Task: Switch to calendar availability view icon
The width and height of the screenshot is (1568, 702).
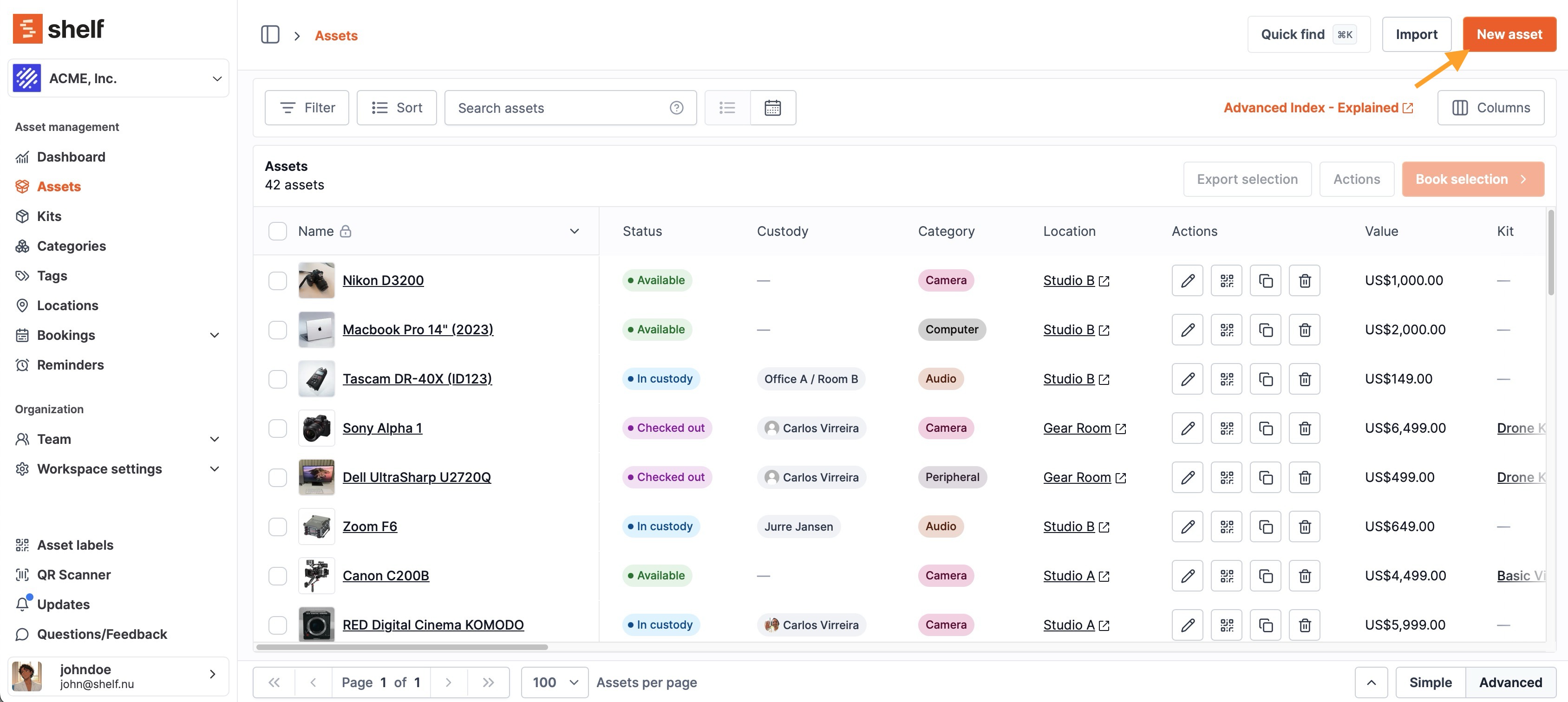Action: click(772, 108)
